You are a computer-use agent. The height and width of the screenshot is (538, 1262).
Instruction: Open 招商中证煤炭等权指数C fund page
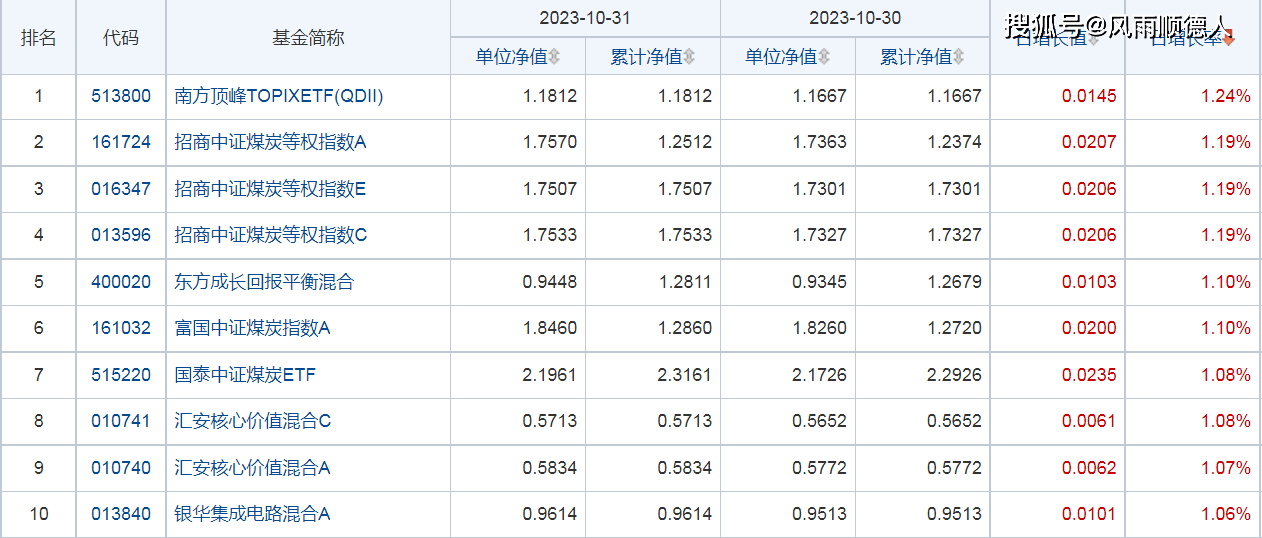(271, 235)
